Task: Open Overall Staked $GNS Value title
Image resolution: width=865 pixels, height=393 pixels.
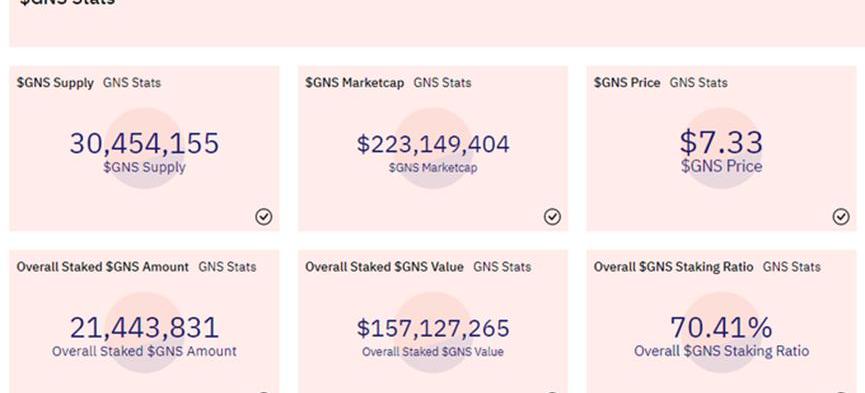Action: point(385,267)
